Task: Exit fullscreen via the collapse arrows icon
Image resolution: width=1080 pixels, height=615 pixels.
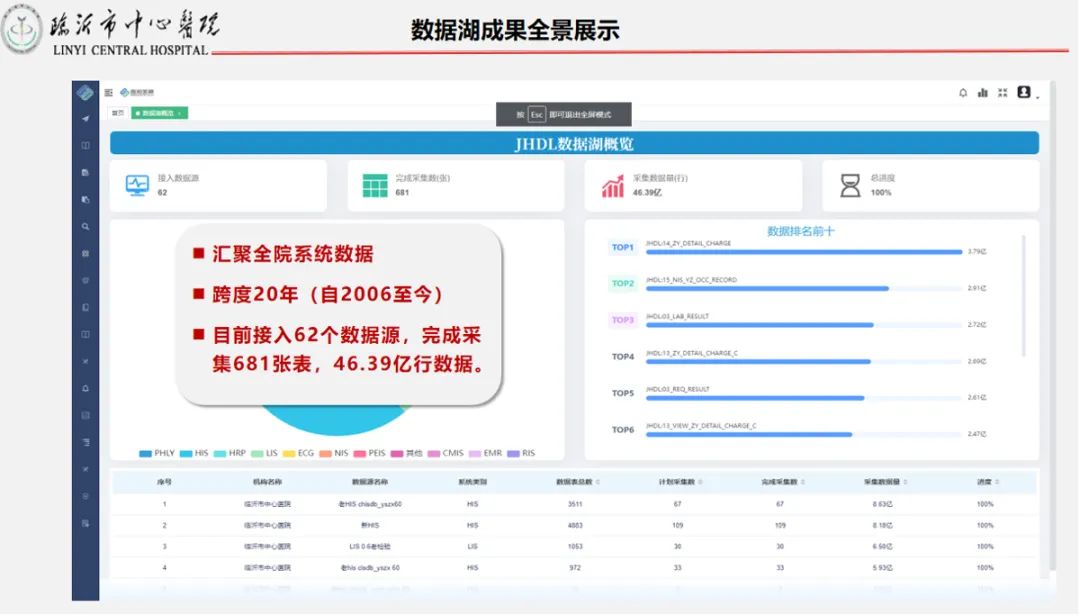Action: click(x=1003, y=92)
